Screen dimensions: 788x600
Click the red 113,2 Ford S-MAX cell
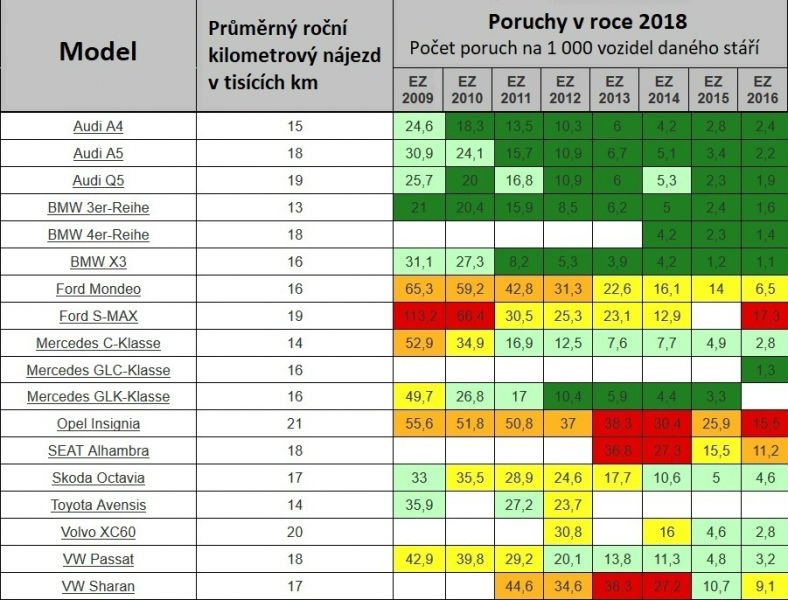tap(418, 316)
